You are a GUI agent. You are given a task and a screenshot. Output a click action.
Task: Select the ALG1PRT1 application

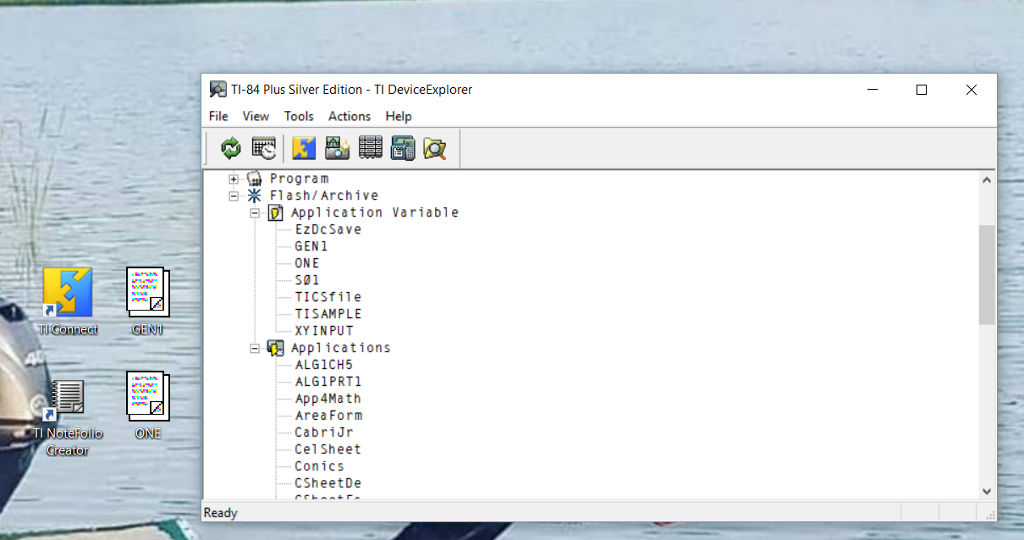pos(328,382)
